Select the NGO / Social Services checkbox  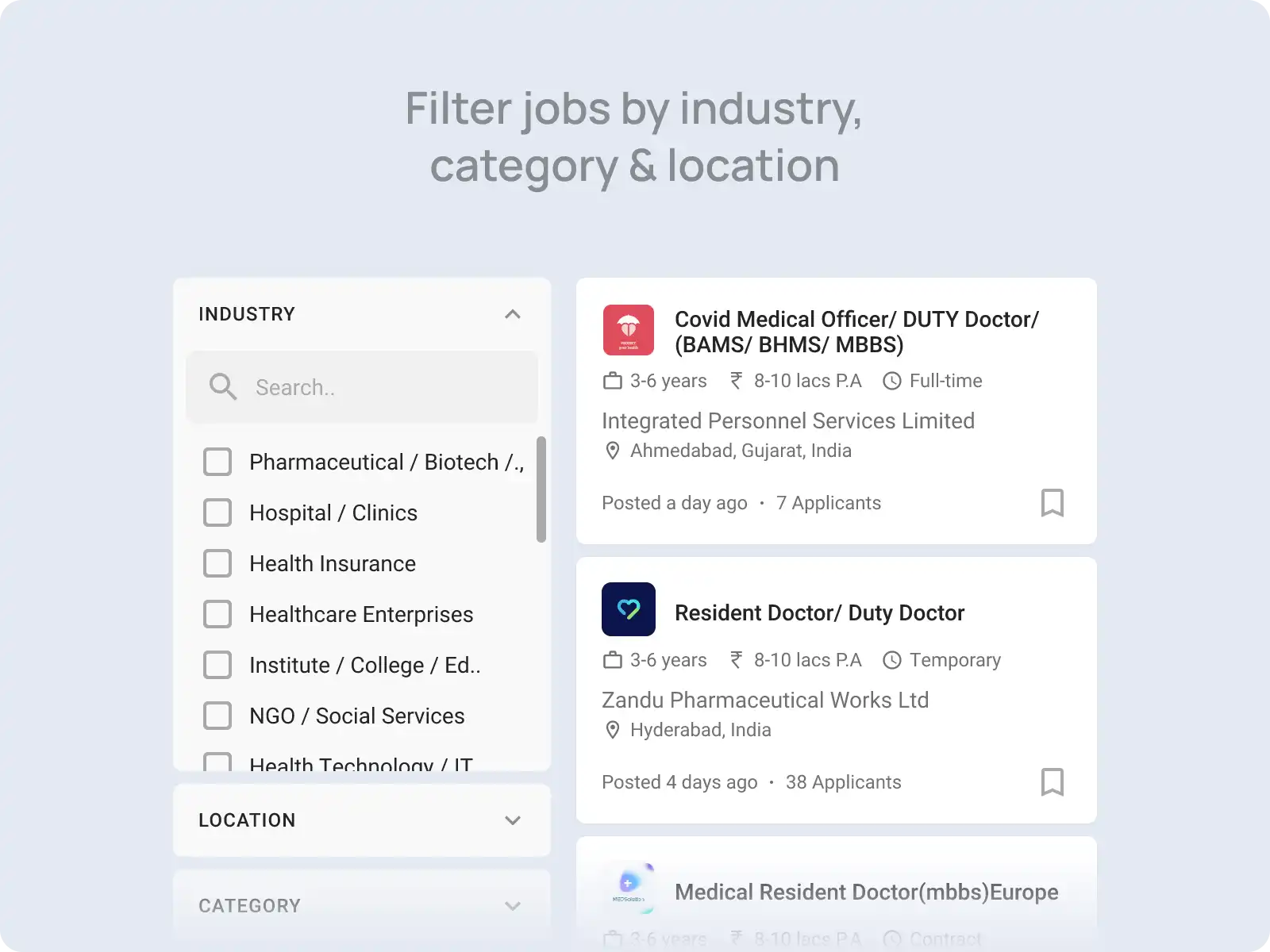pos(217,716)
